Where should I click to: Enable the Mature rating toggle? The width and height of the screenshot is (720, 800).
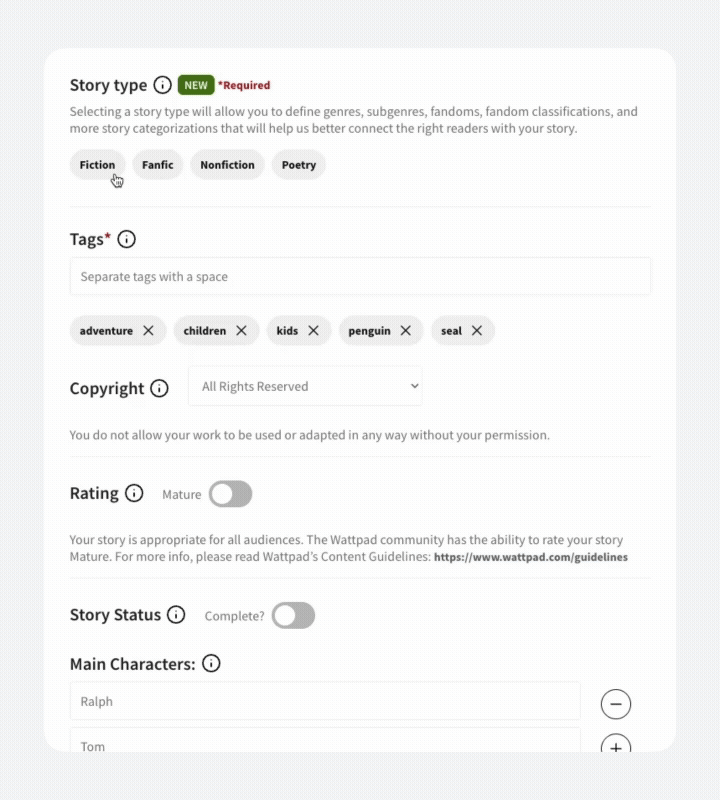(x=231, y=494)
